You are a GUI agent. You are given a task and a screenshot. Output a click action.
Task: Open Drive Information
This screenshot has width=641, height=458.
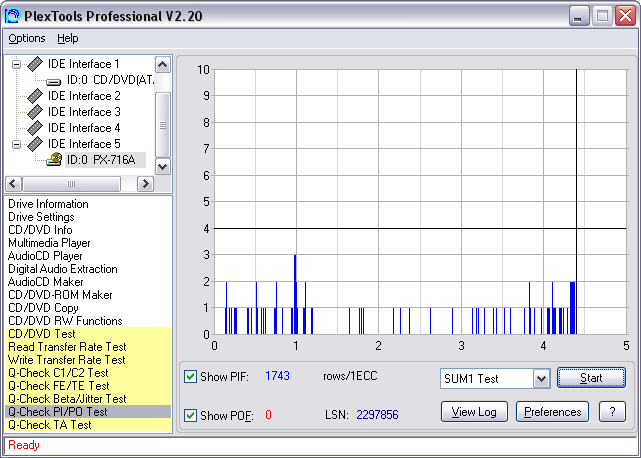48,204
